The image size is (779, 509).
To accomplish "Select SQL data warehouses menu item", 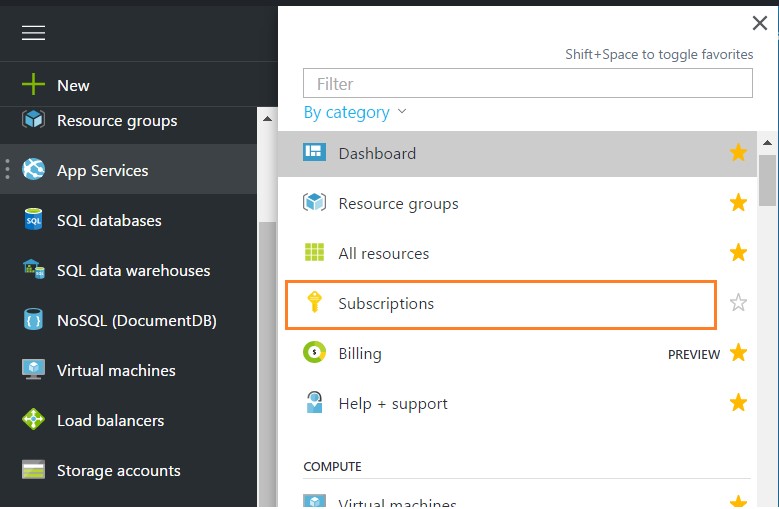I will click(x=133, y=270).
